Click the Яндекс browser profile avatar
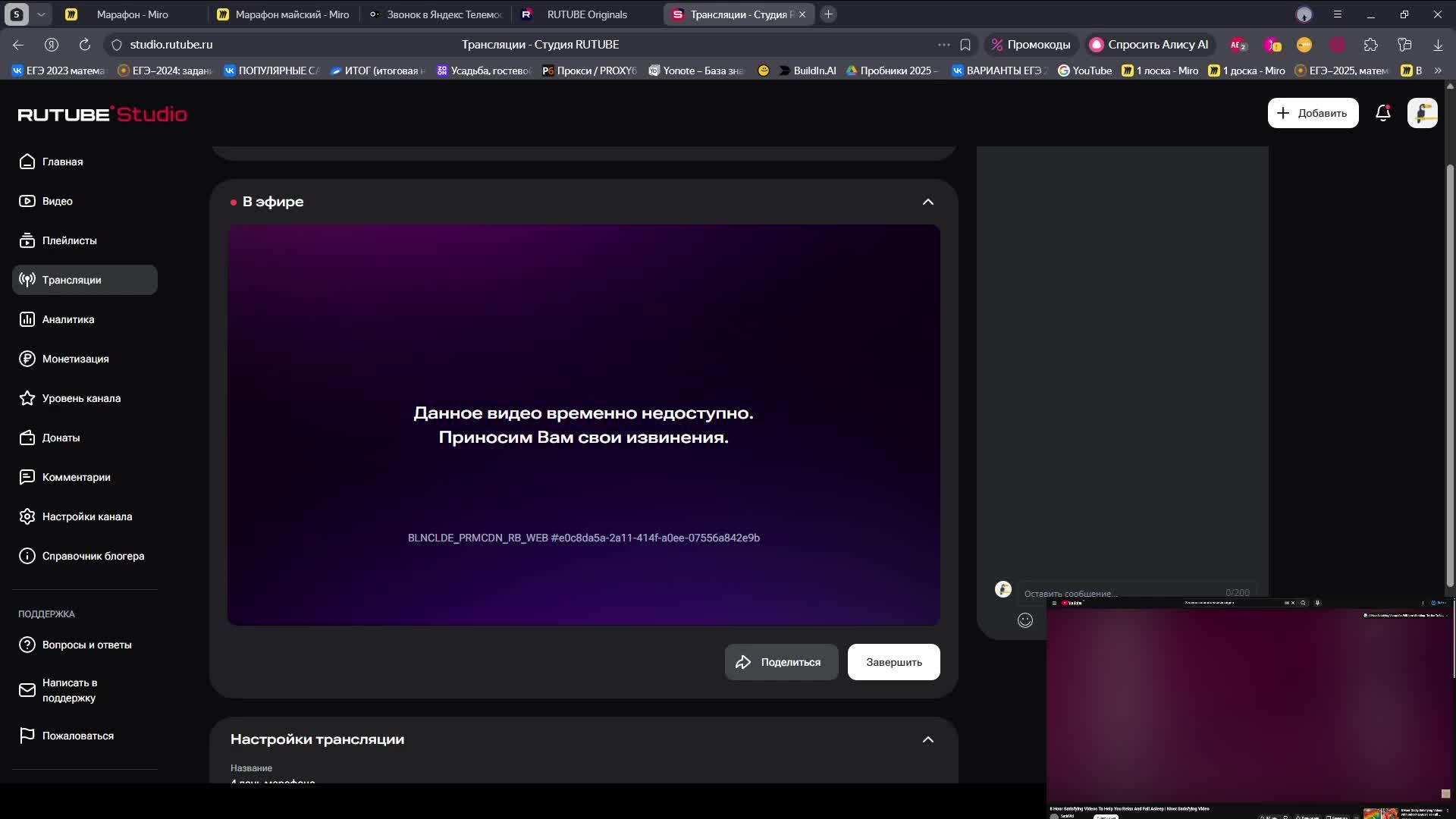Image resolution: width=1456 pixels, height=819 pixels. [x=1304, y=14]
